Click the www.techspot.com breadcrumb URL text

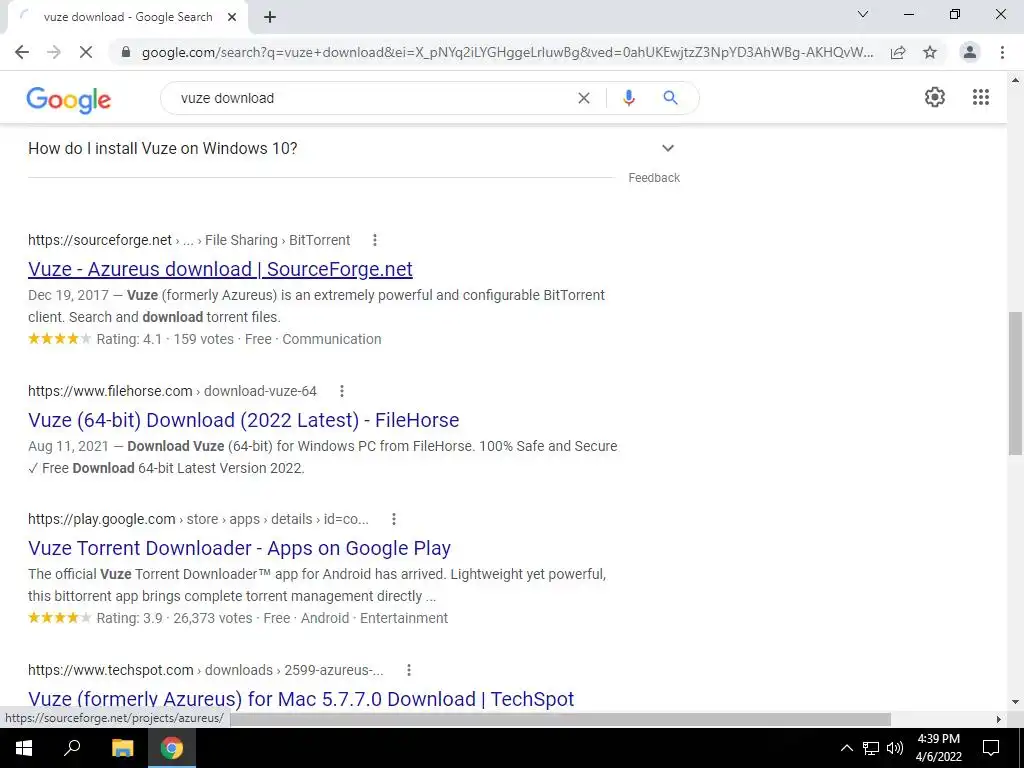pos(111,670)
